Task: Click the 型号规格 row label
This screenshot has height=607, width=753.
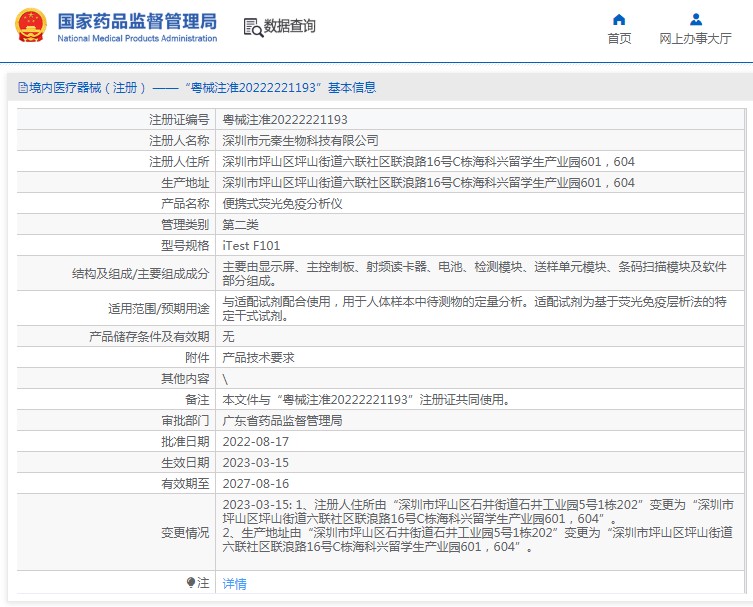Action: pyautogui.click(x=185, y=246)
